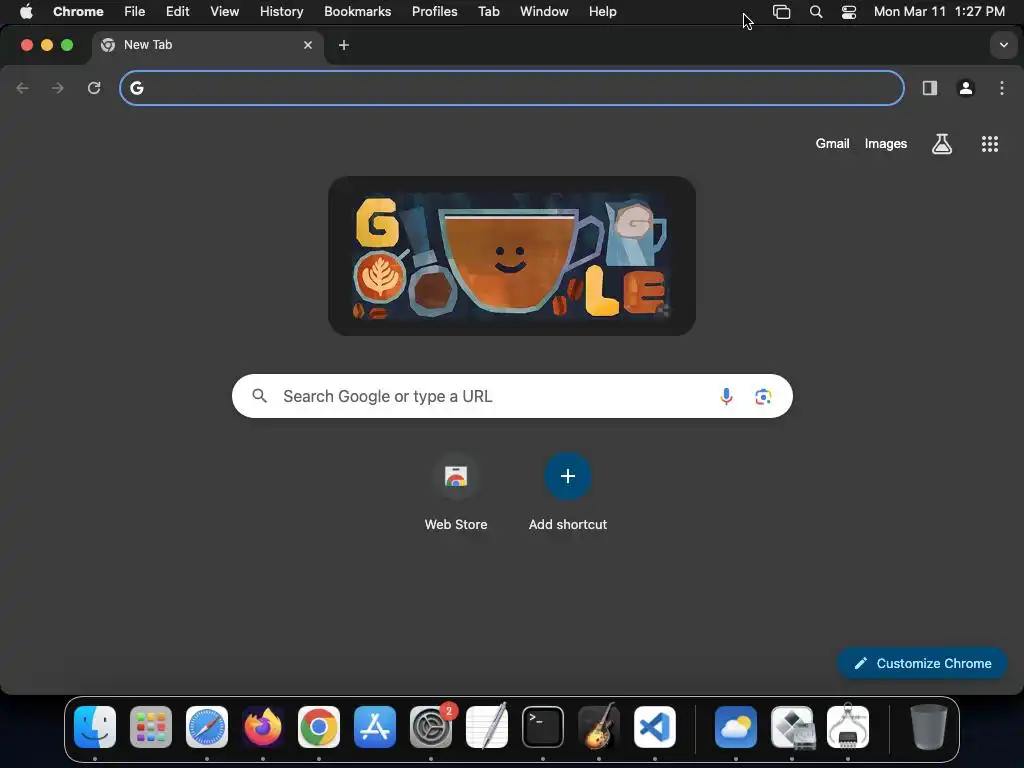The width and height of the screenshot is (1024, 768).
Task: Search by image with Google Lens icon
Action: click(763, 396)
